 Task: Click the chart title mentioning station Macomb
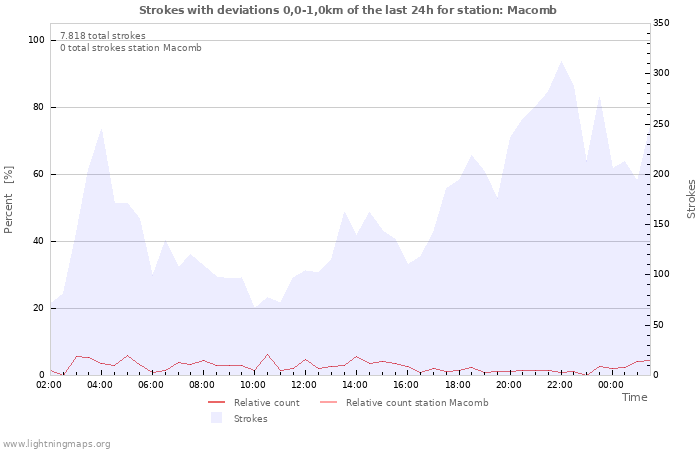[x=348, y=10]
